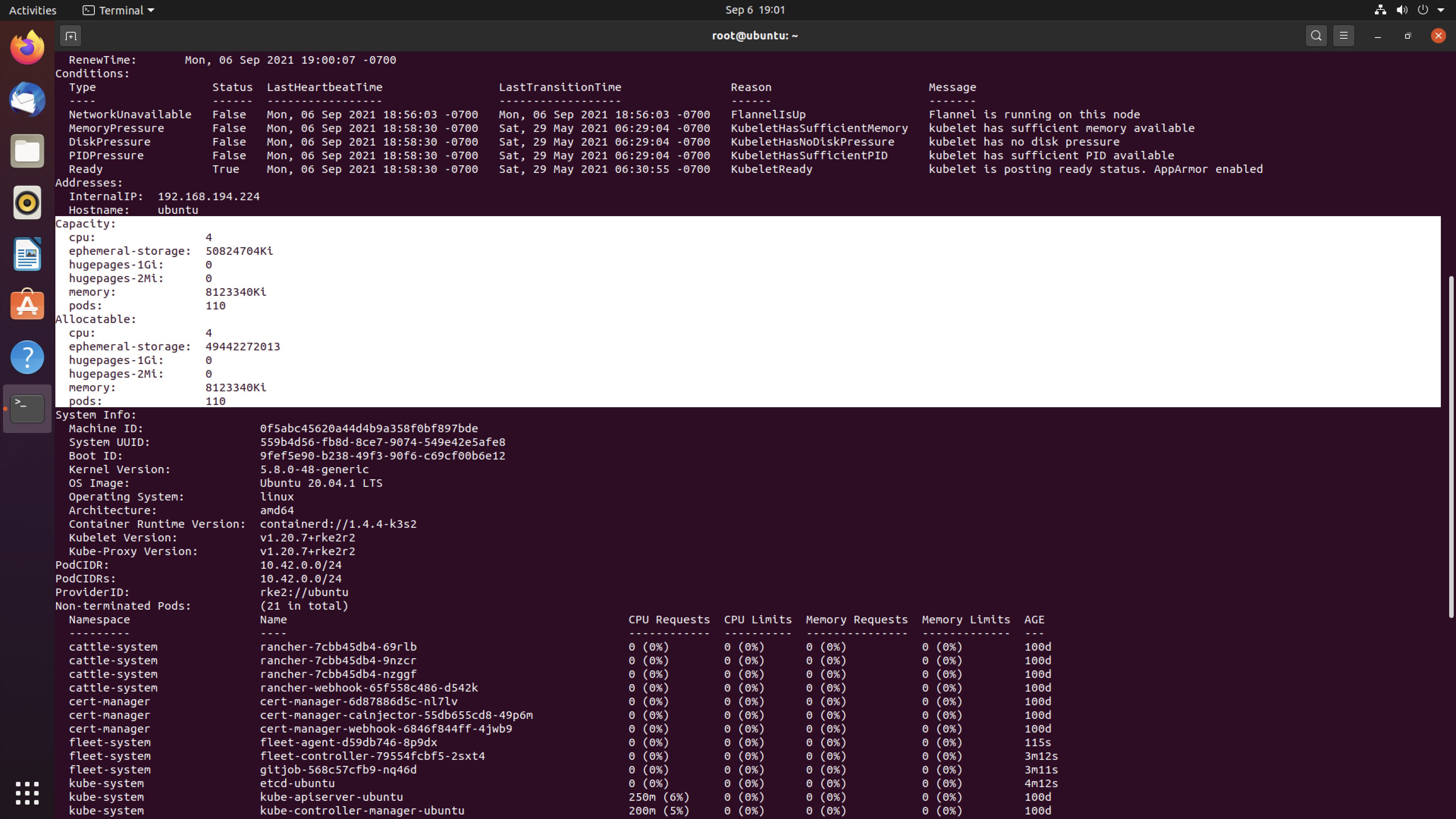Click the FlannelIsUp reason text

[768, 114]
